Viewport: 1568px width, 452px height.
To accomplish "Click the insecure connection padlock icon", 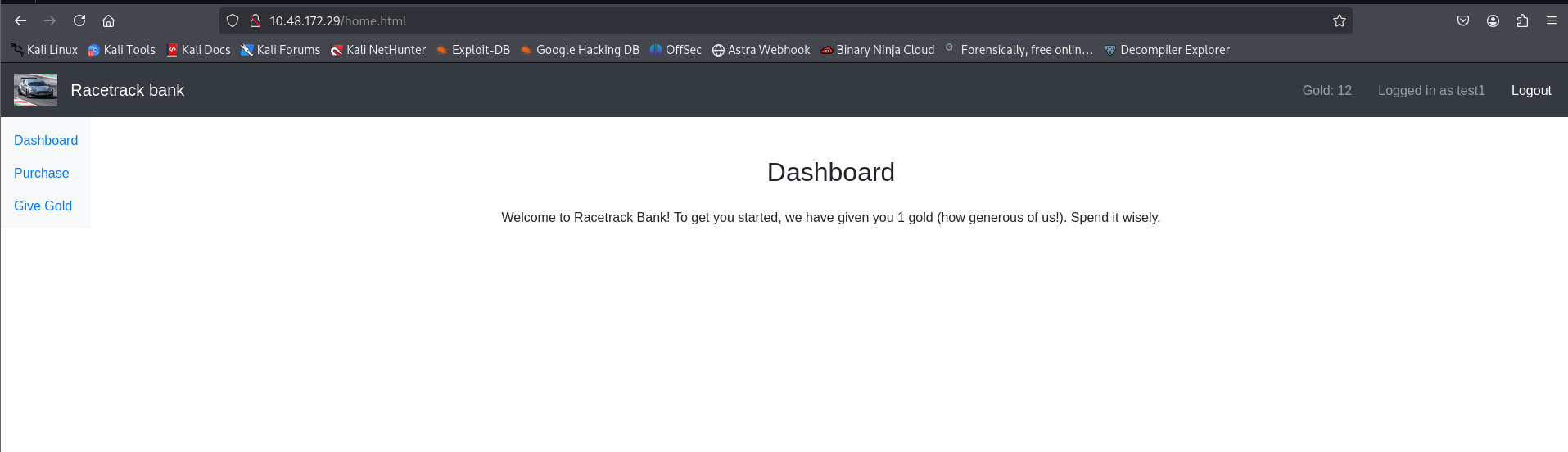I will (255, 20).
